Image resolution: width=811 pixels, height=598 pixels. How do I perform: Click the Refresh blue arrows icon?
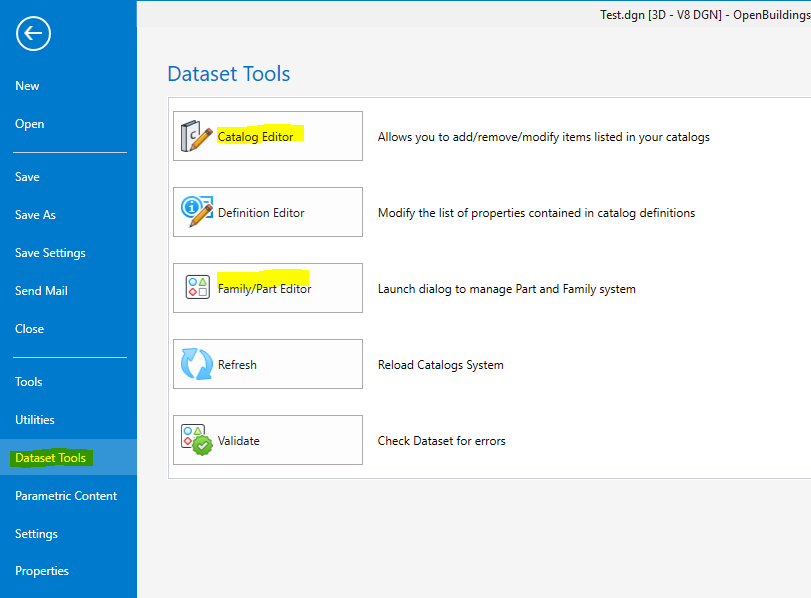click(x=197, y=364)
